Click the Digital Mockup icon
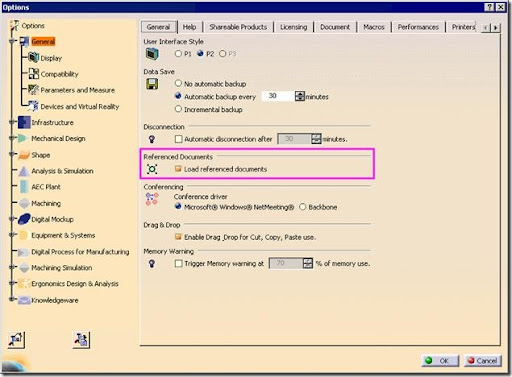Screen dimensions: 512x377 [x=24, y=219]
